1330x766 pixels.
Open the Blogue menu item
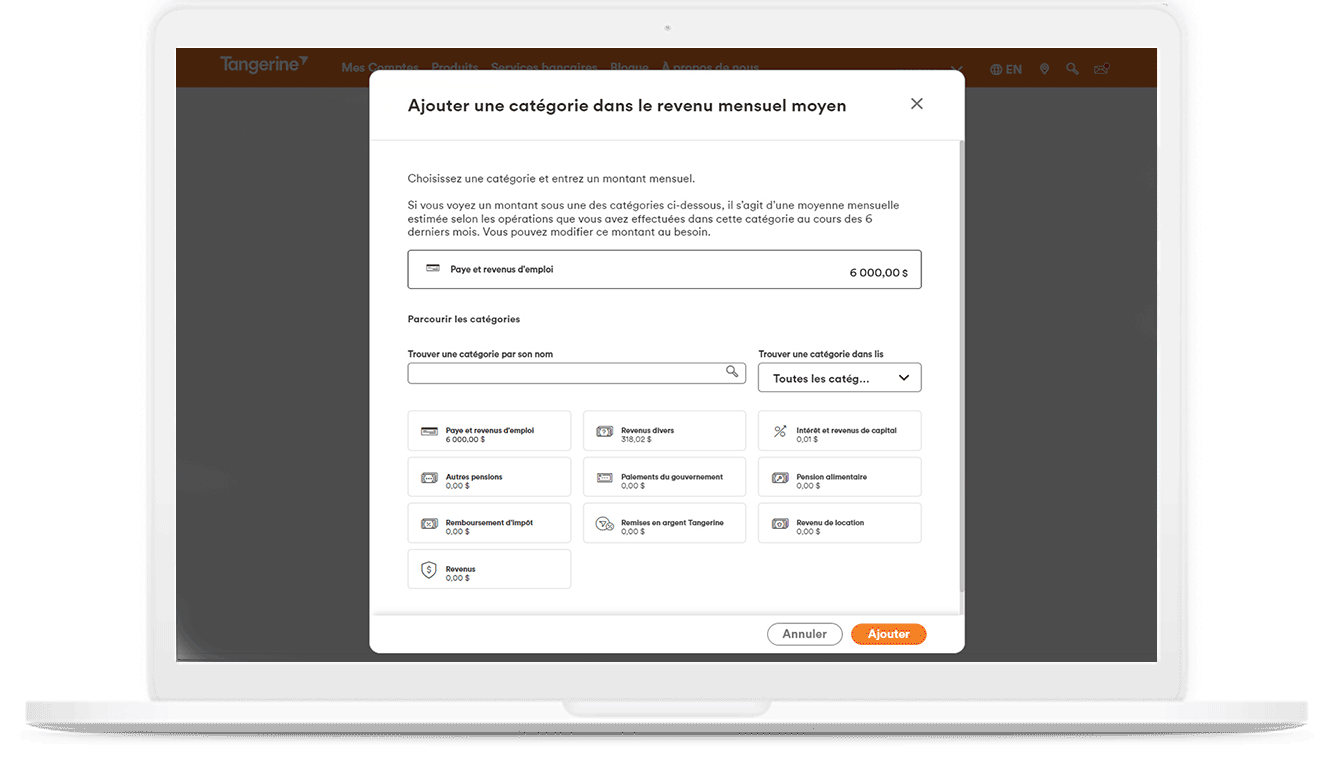tap(629, 68)
